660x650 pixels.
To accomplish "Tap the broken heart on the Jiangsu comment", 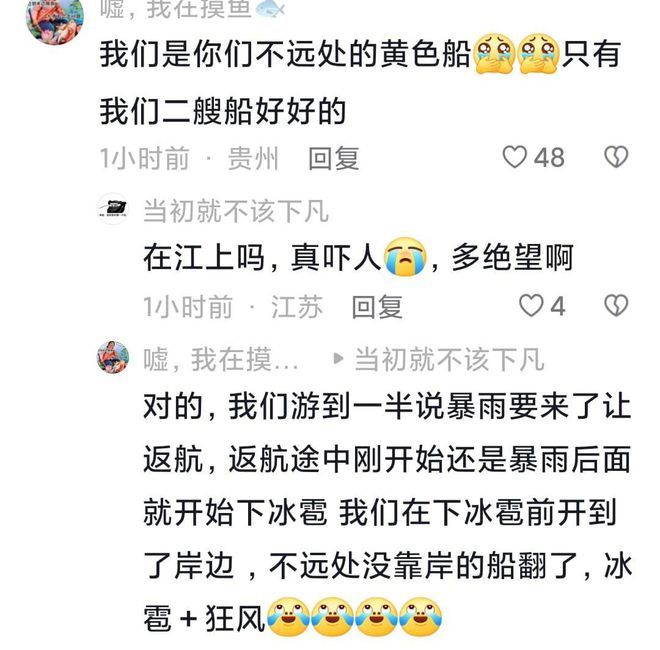I will (616, 305).
